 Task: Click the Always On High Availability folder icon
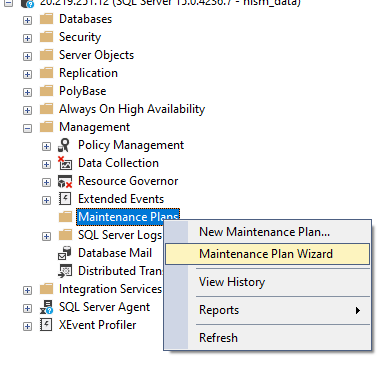pos(46,109)
